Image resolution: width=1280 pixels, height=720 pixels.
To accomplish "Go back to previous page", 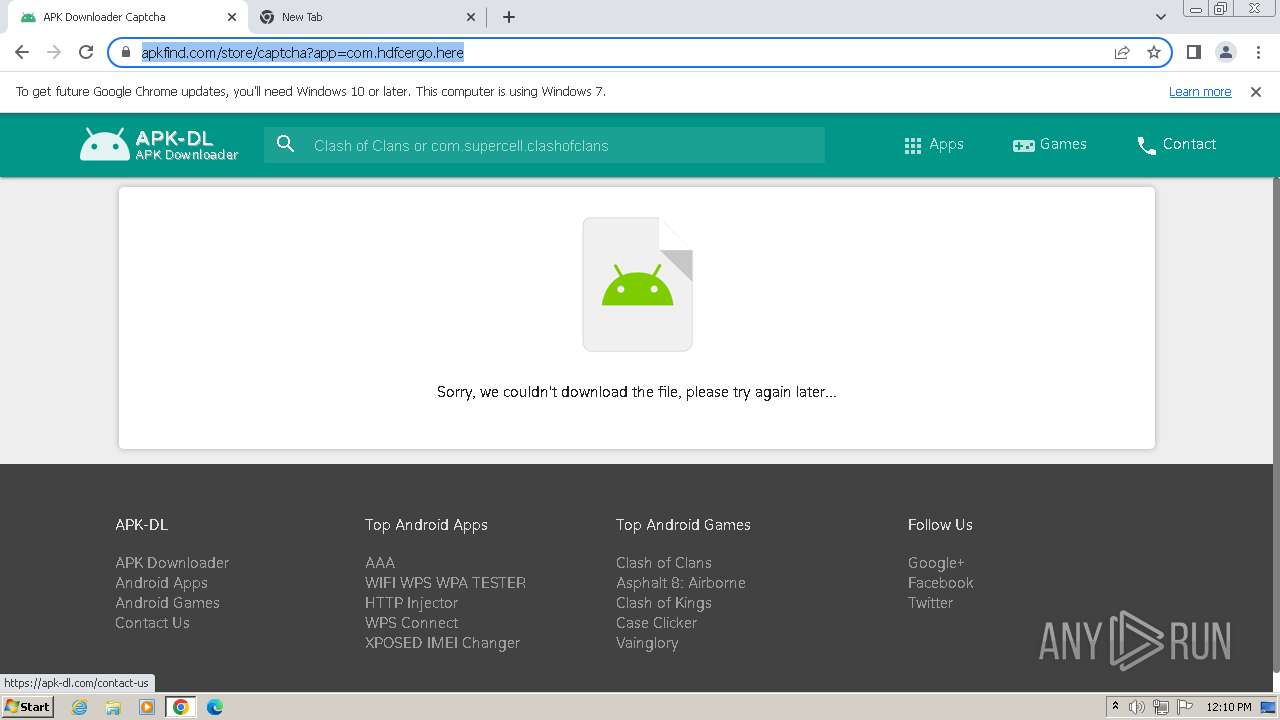I will 22,52.
